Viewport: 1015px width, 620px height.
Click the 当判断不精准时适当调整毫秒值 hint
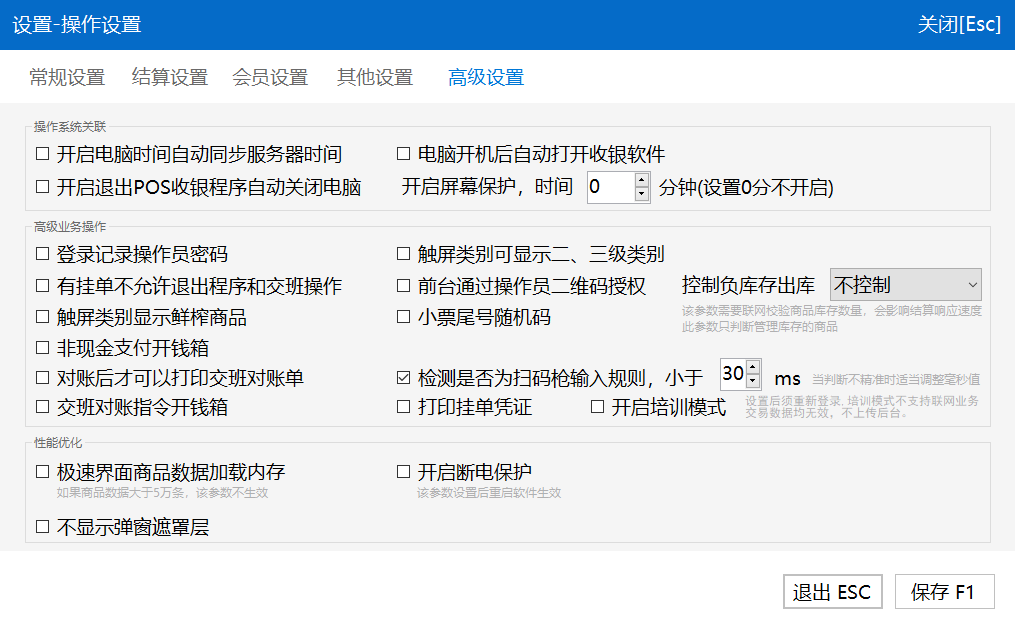896,379
